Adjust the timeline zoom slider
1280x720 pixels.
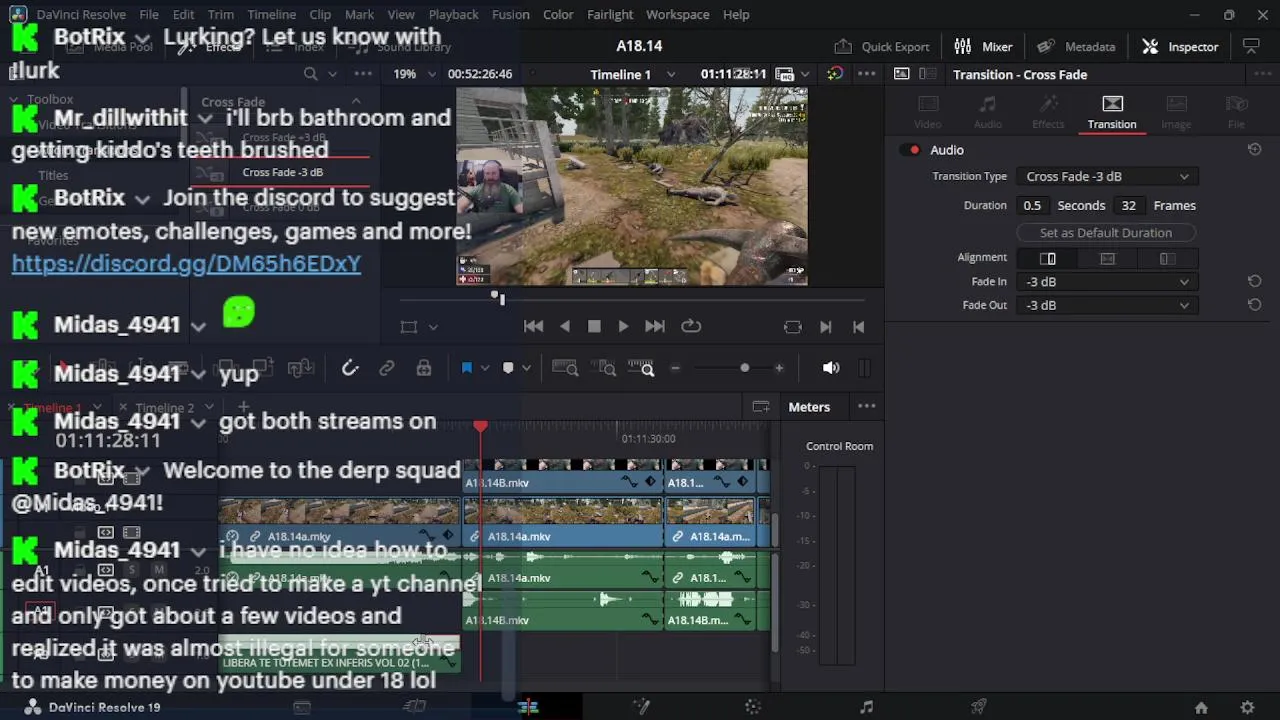(744, 368)
